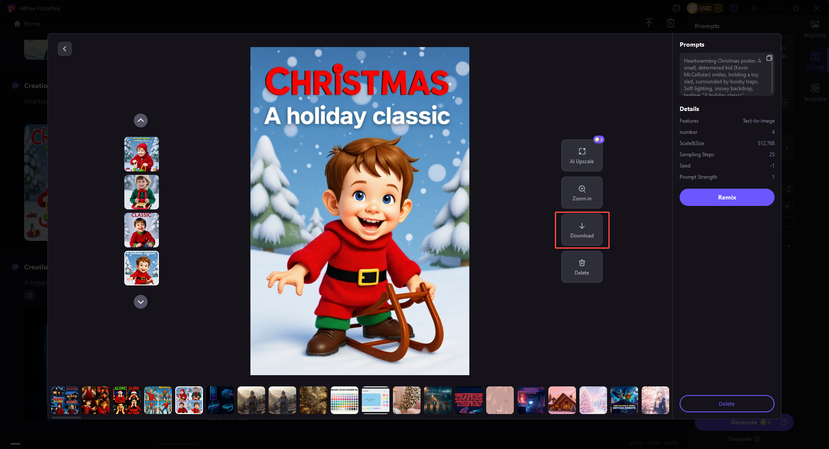Click the down chevron below the variation thumbnails
Screen dimensions: 829x449
141,301
